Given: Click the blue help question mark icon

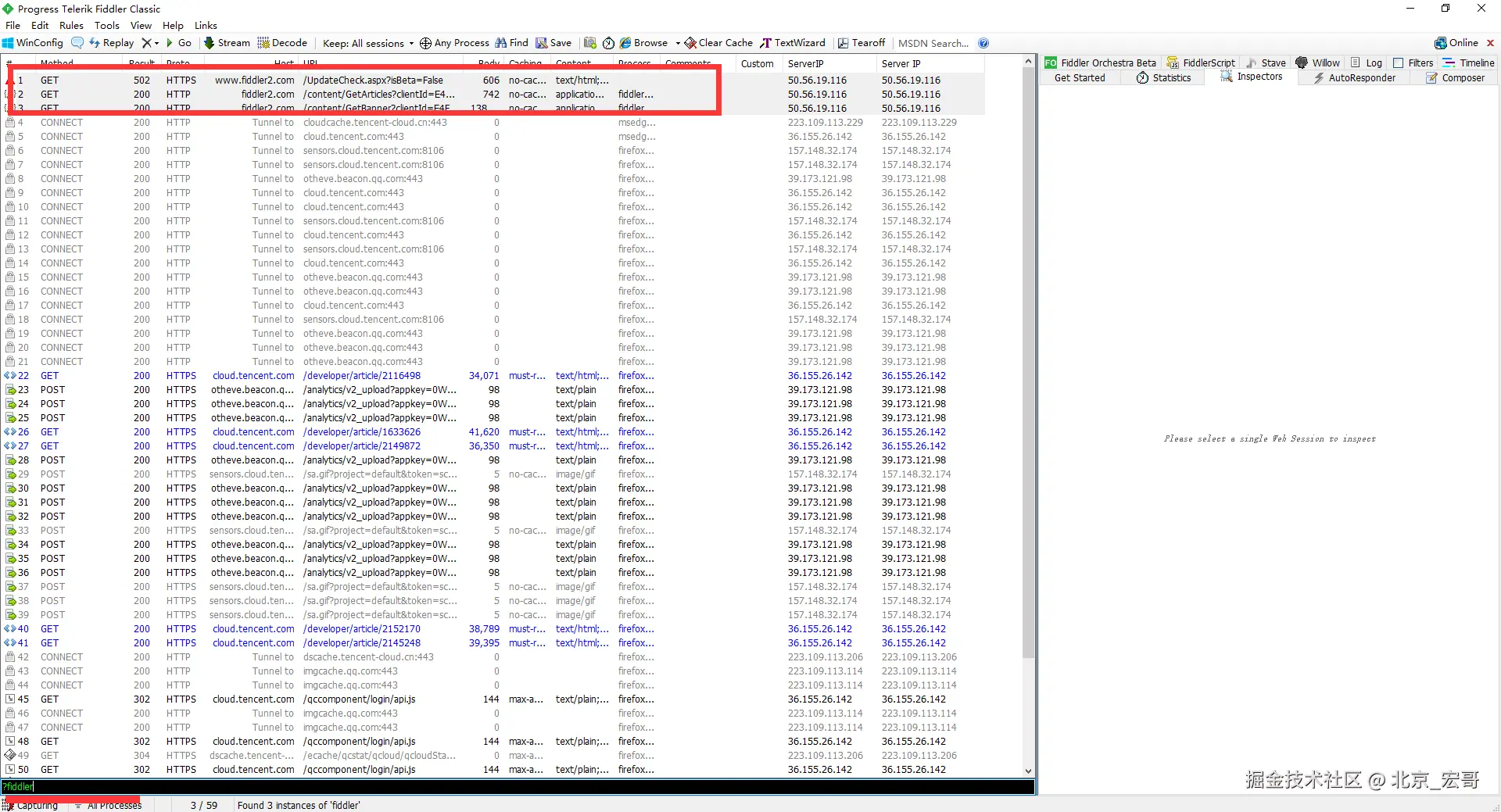Looking at the screenshot, I should coord(983,43).
